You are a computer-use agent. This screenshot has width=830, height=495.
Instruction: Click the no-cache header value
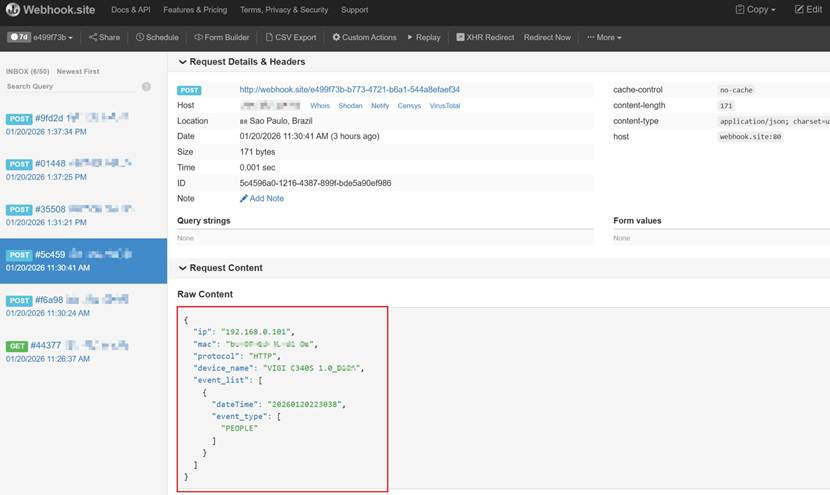coord(736,90)
